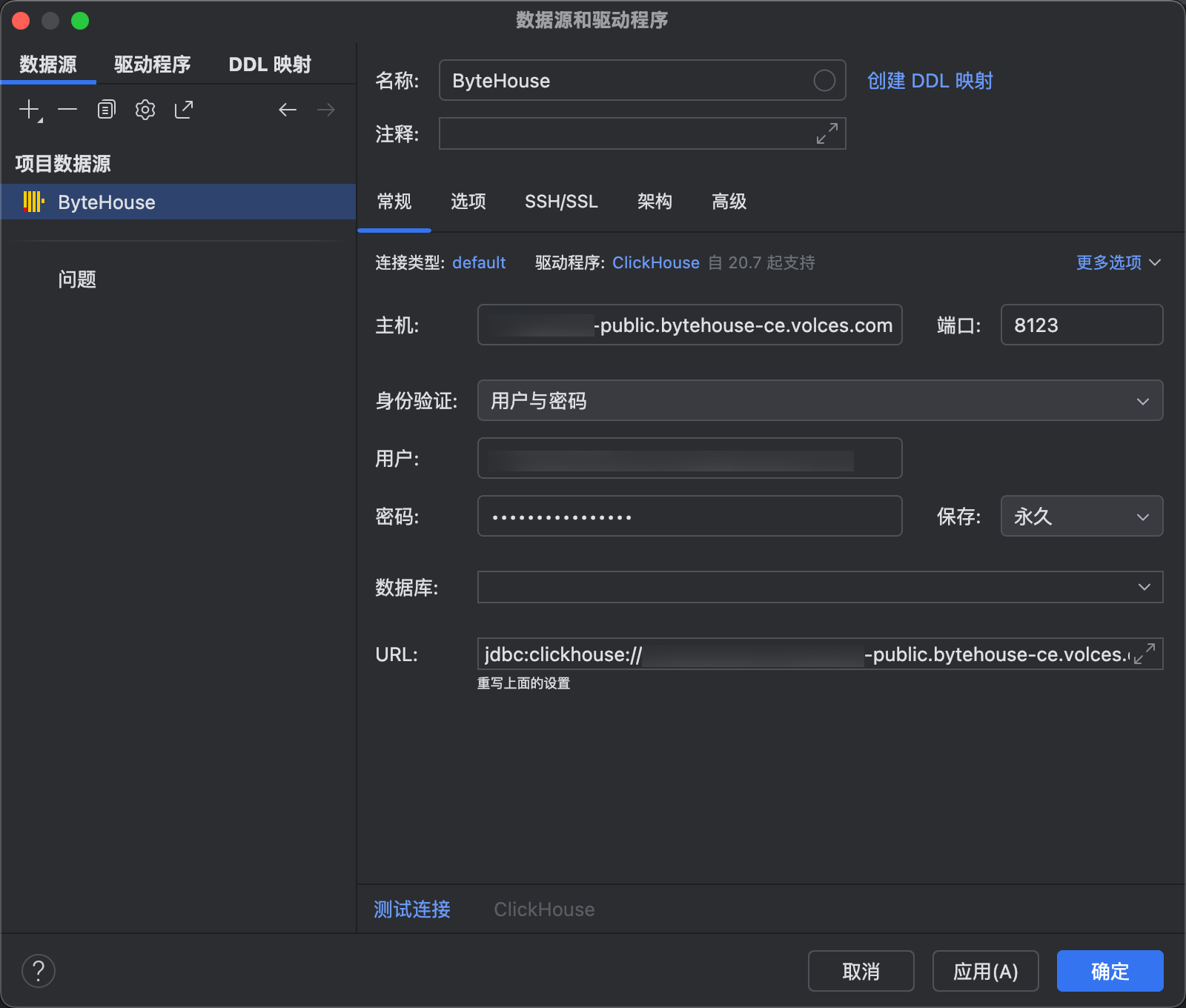
Task: Navigate back with left arrow icon
Action: [x=288, y=110]
